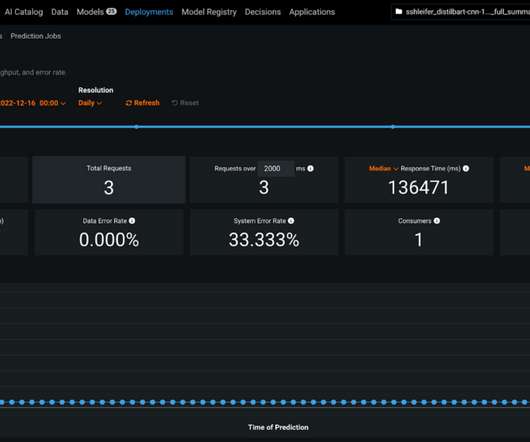Open the Median response time dropdown
Viewport: 530px width, 442px height.
383,168
